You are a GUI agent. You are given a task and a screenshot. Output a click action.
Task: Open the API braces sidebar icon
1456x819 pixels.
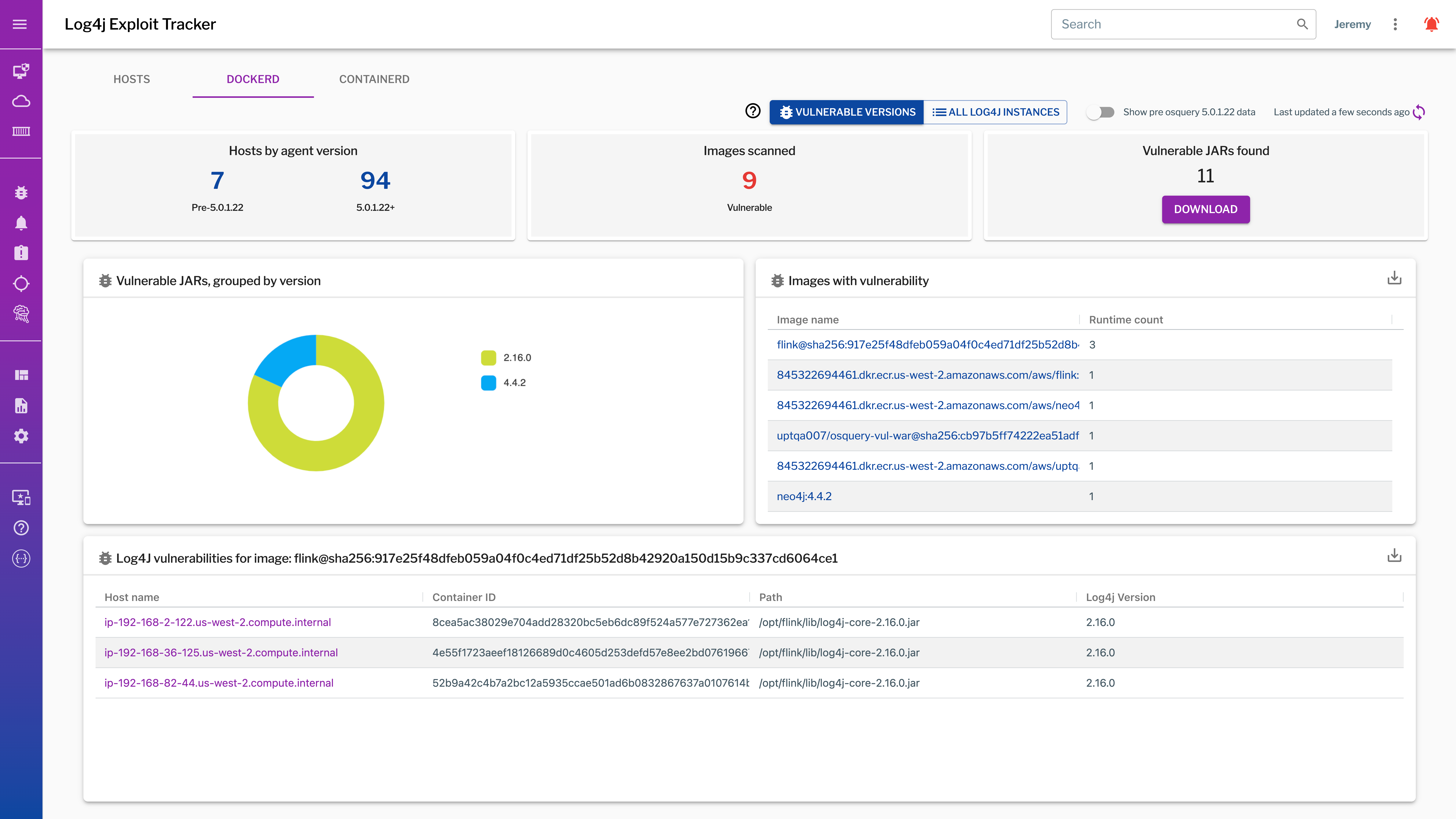pos(21,559)
